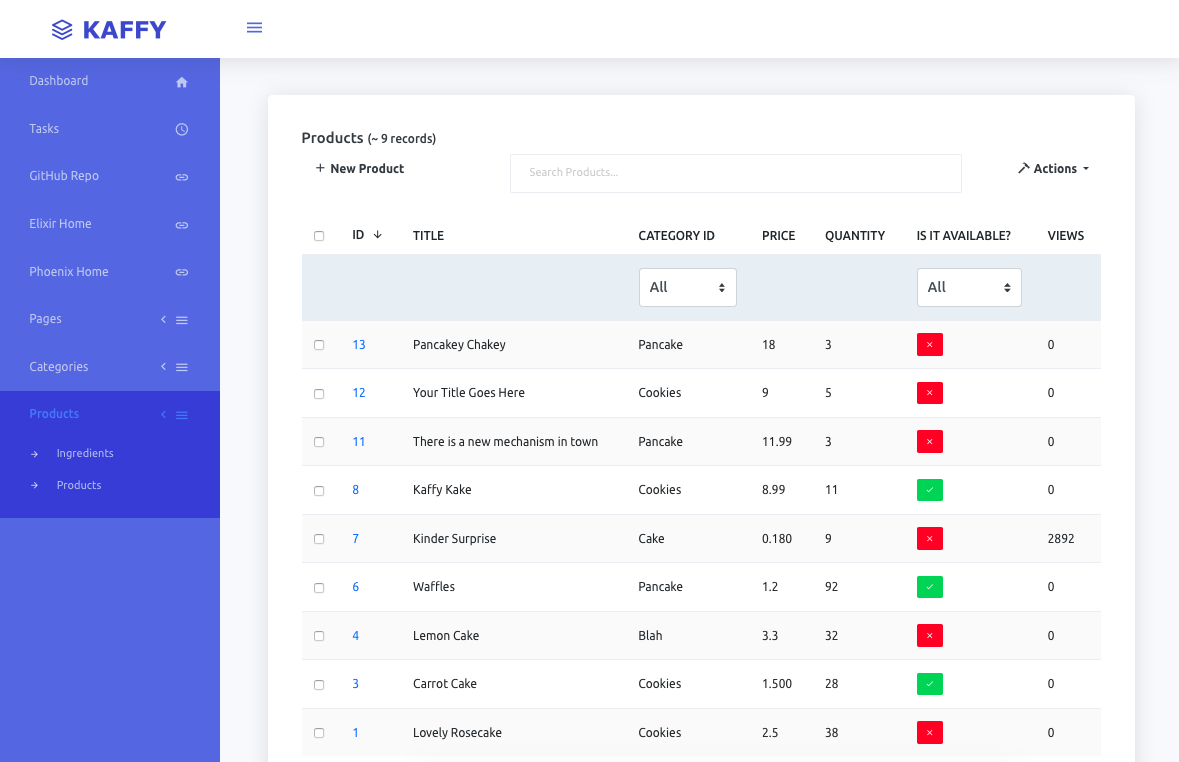This screenshot has width=1179, height=762.
Task: Open Ingredients in the sidebar submenu
Action: [85, 453]
